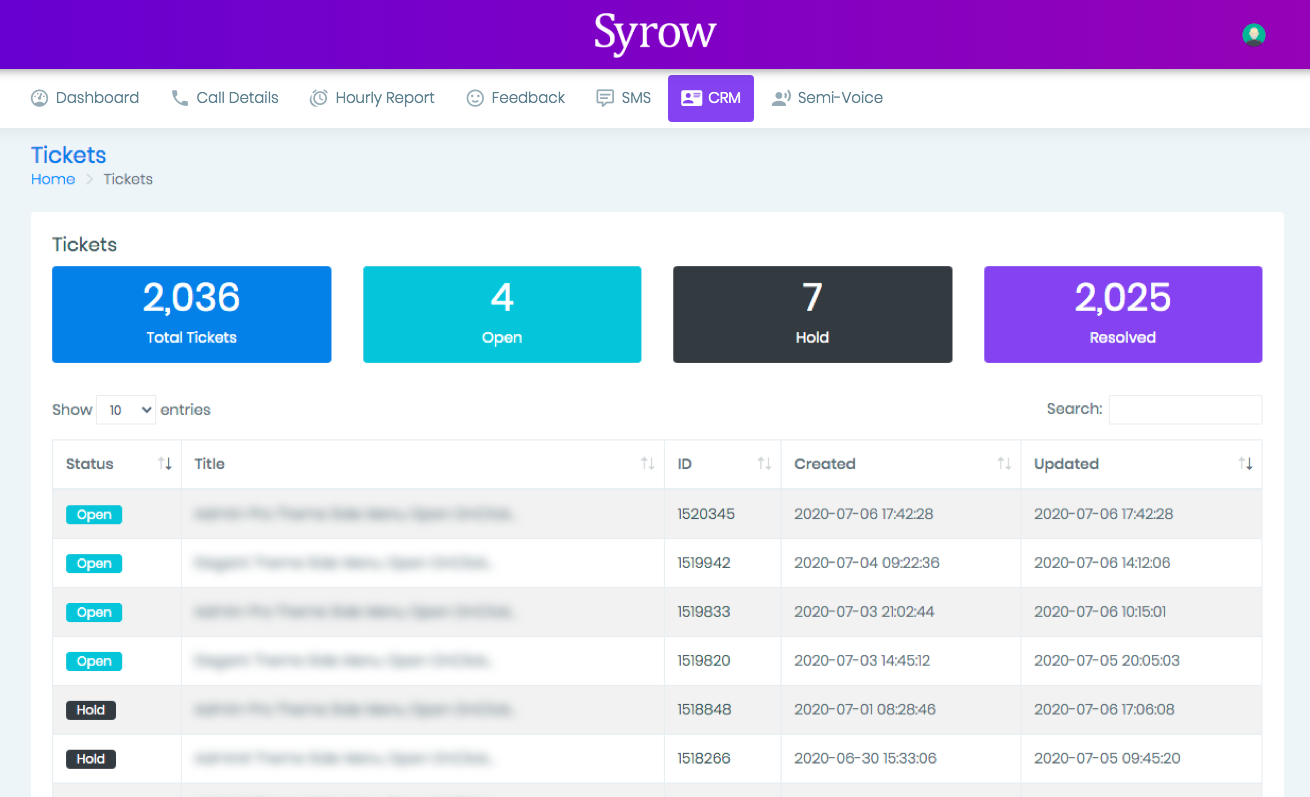Open the show entries dropdown

pyautogui.click(x=126, y=410)
